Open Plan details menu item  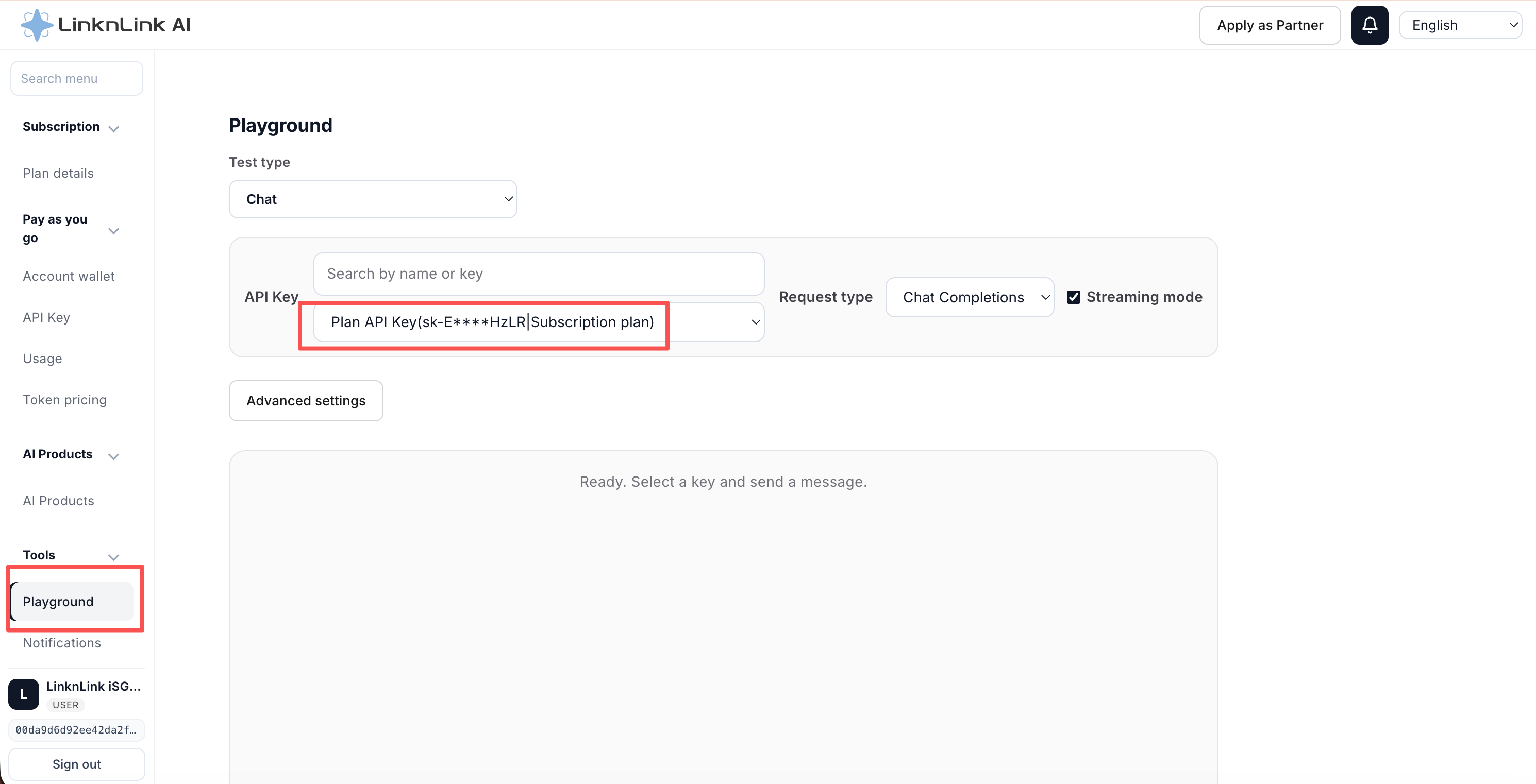pos(58,174)
